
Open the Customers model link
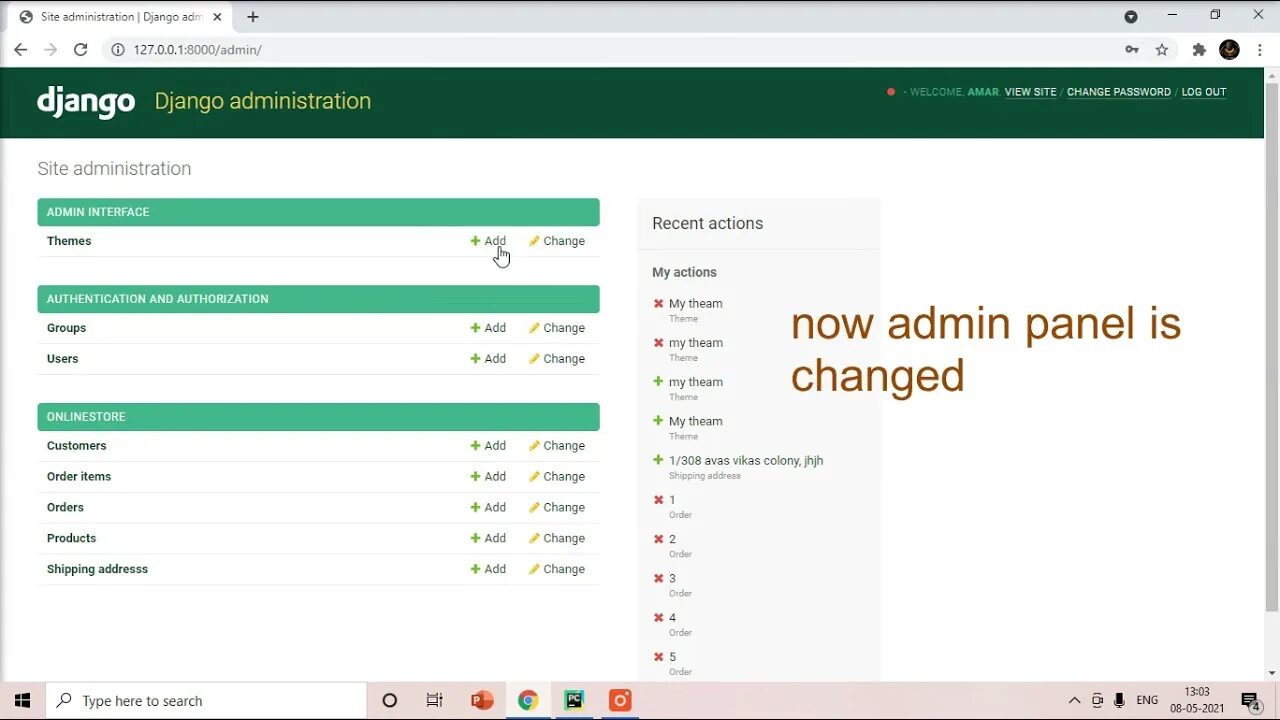76,446
